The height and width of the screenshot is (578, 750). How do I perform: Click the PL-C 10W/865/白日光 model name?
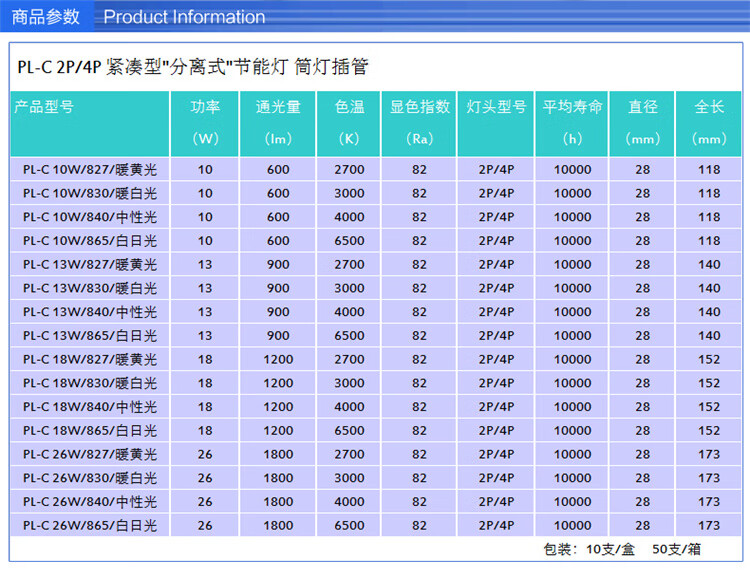pyautogui.click(x=90, y=241)
